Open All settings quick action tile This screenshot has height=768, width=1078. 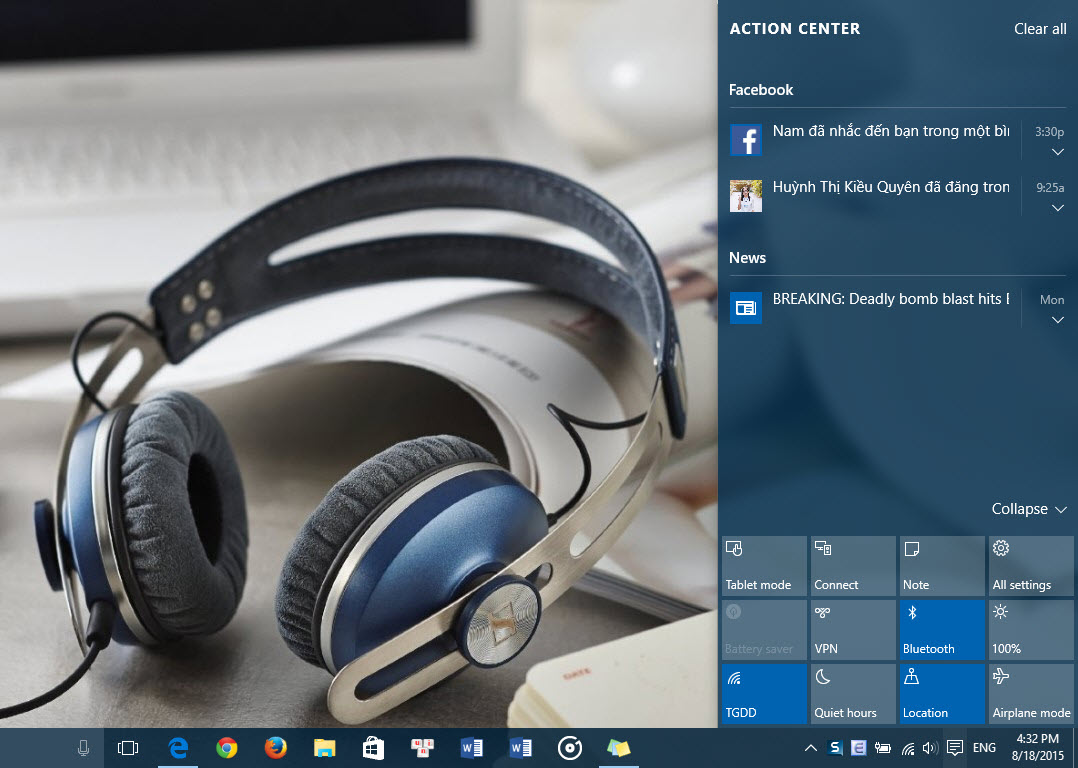[1031, 566]
